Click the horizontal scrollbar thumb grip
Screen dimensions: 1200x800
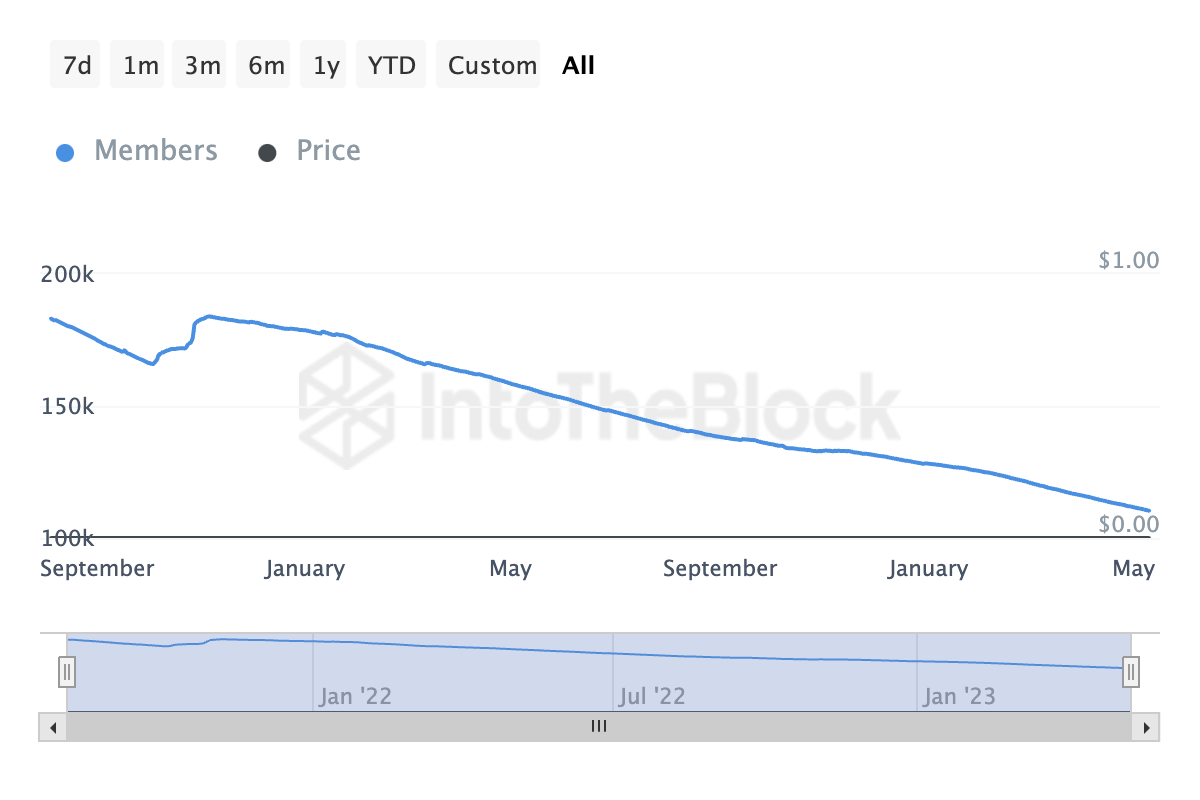(x=599, y=727)
